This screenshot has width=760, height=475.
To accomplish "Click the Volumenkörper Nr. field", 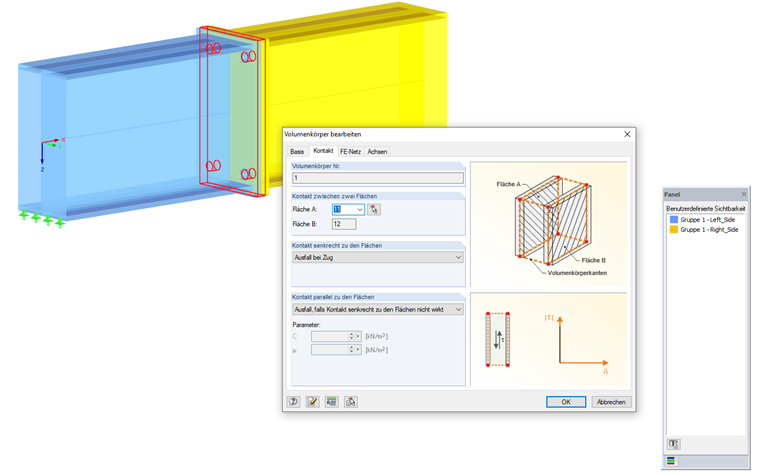I will click(378, 178).
